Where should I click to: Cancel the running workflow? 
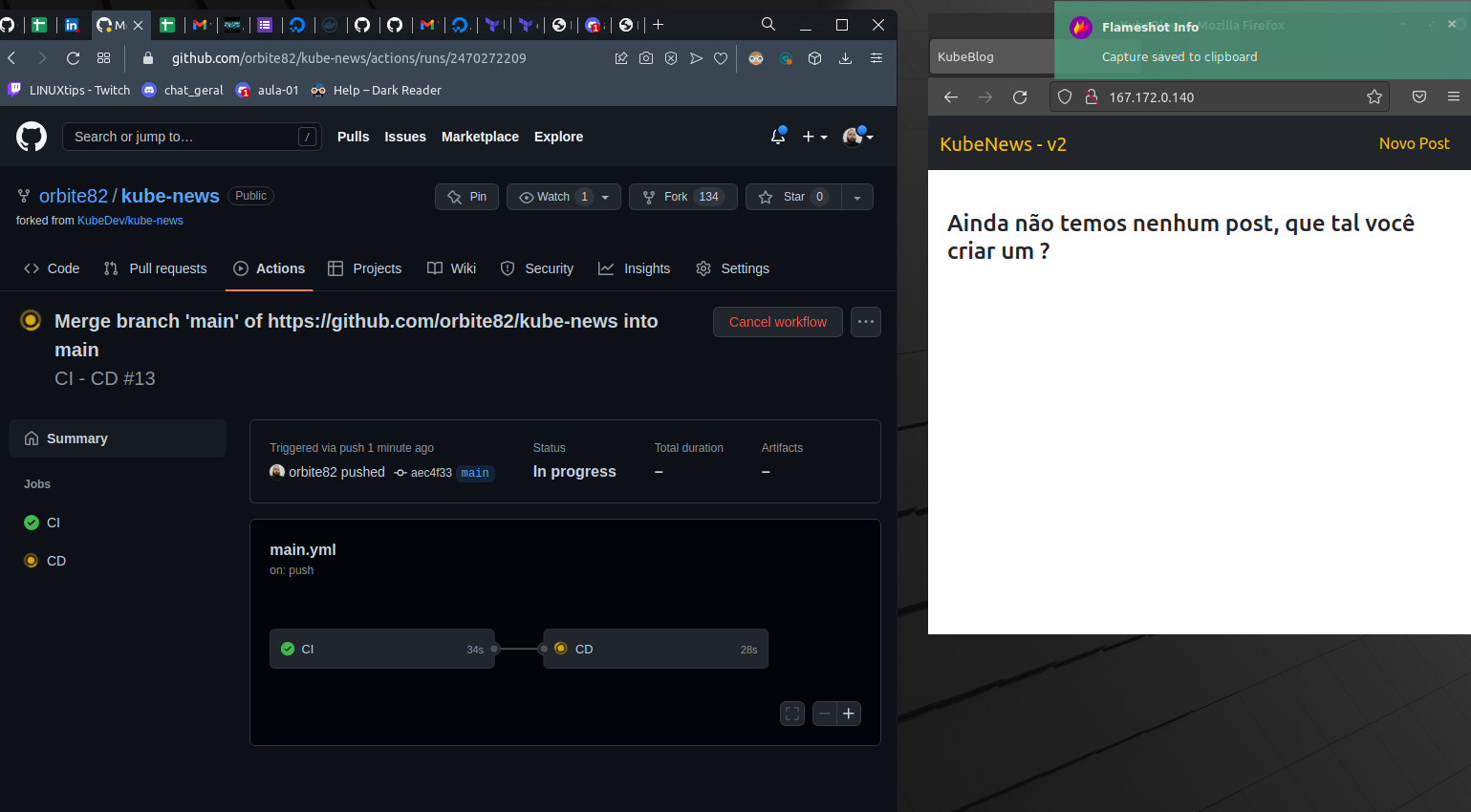[x=778, y=322]
